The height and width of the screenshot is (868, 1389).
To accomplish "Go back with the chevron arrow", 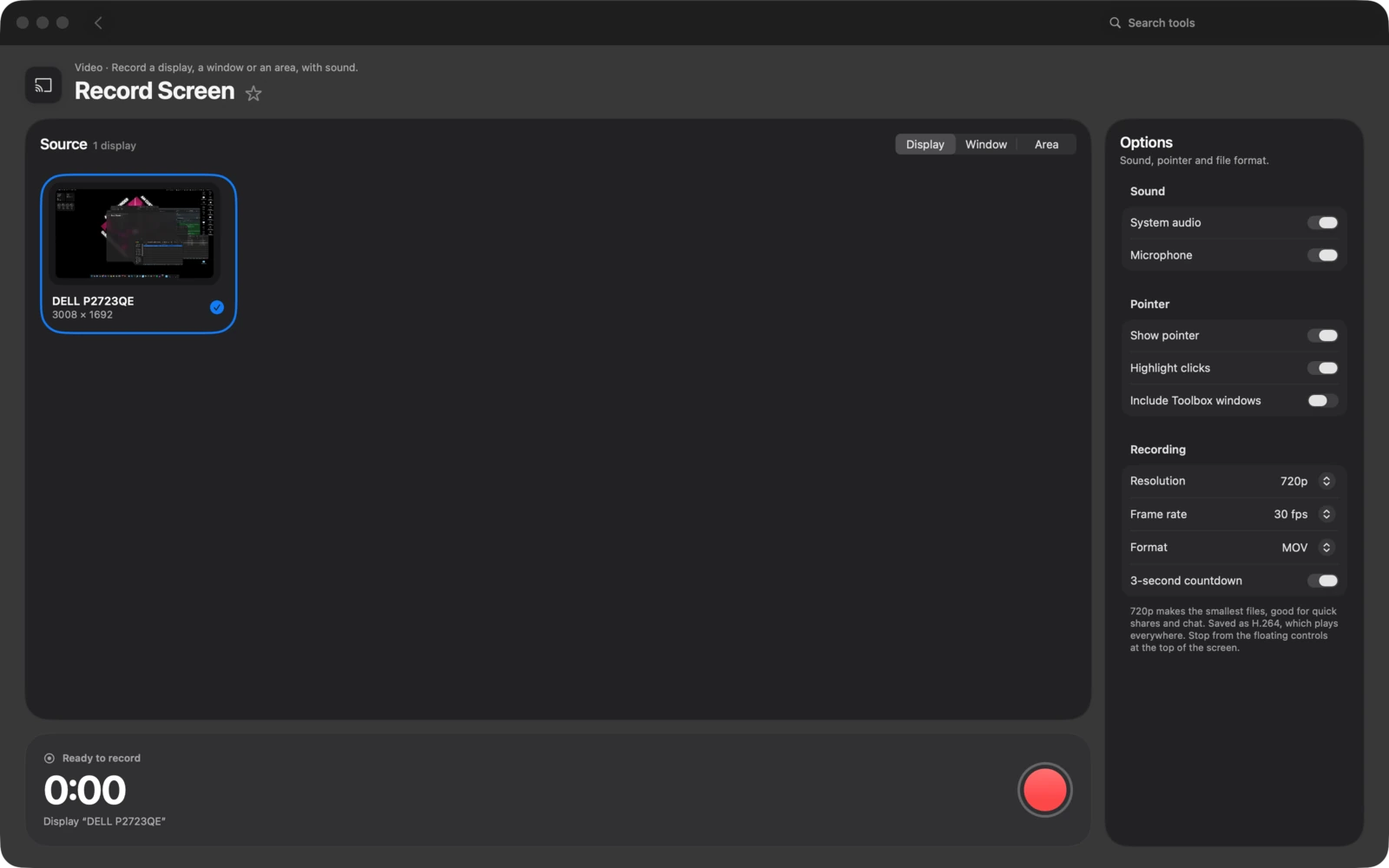I will tap(98, 23).
